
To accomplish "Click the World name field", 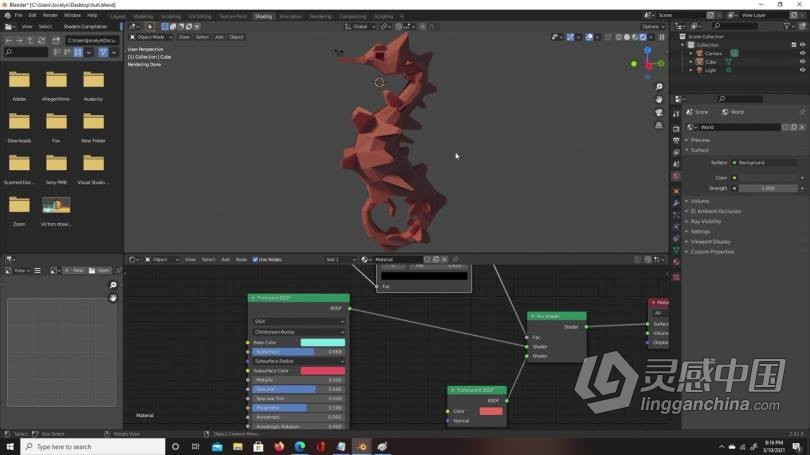I will click(739, 127).
